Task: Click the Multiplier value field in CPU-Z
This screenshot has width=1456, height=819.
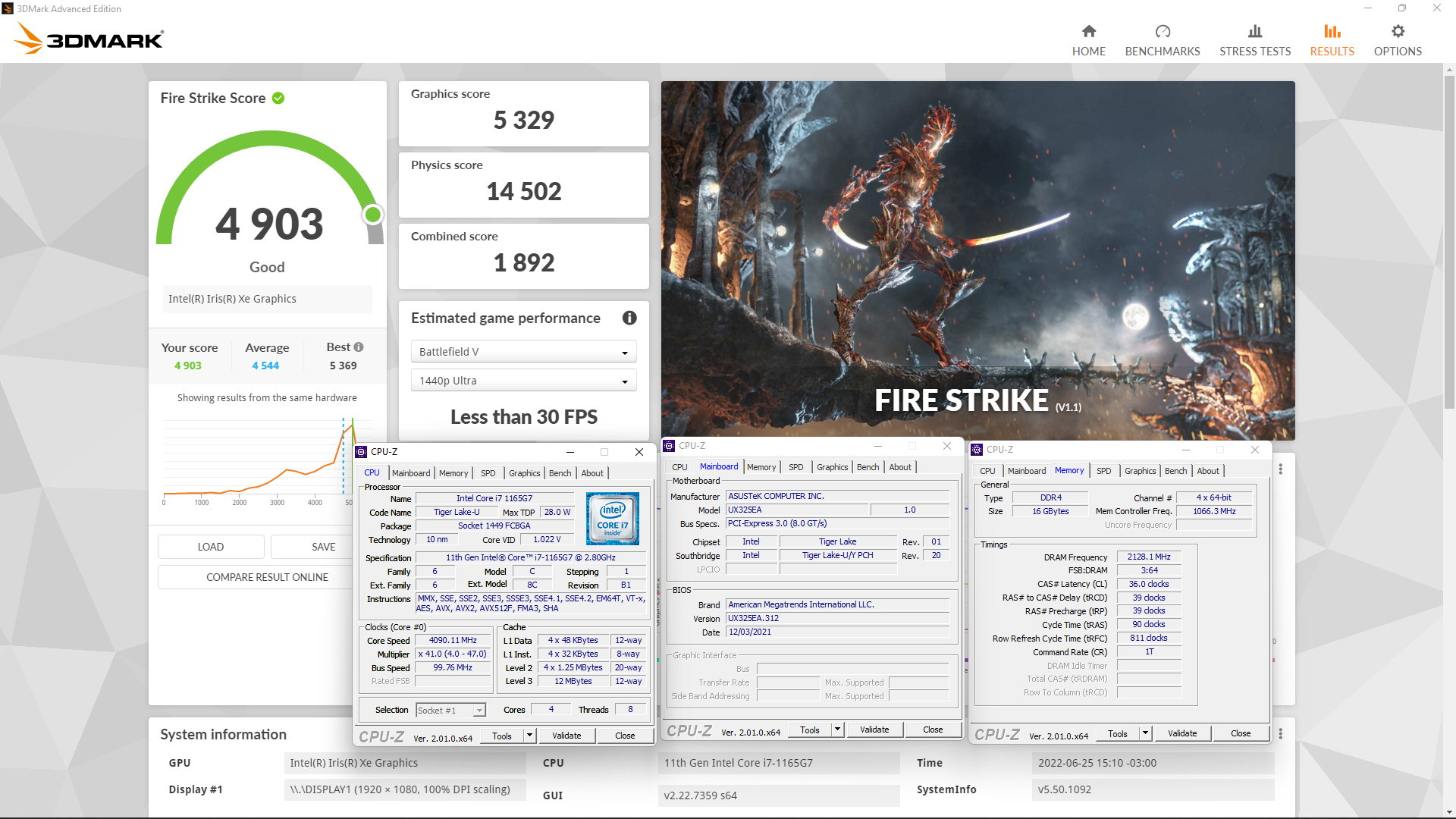Action: click(453, 654)
